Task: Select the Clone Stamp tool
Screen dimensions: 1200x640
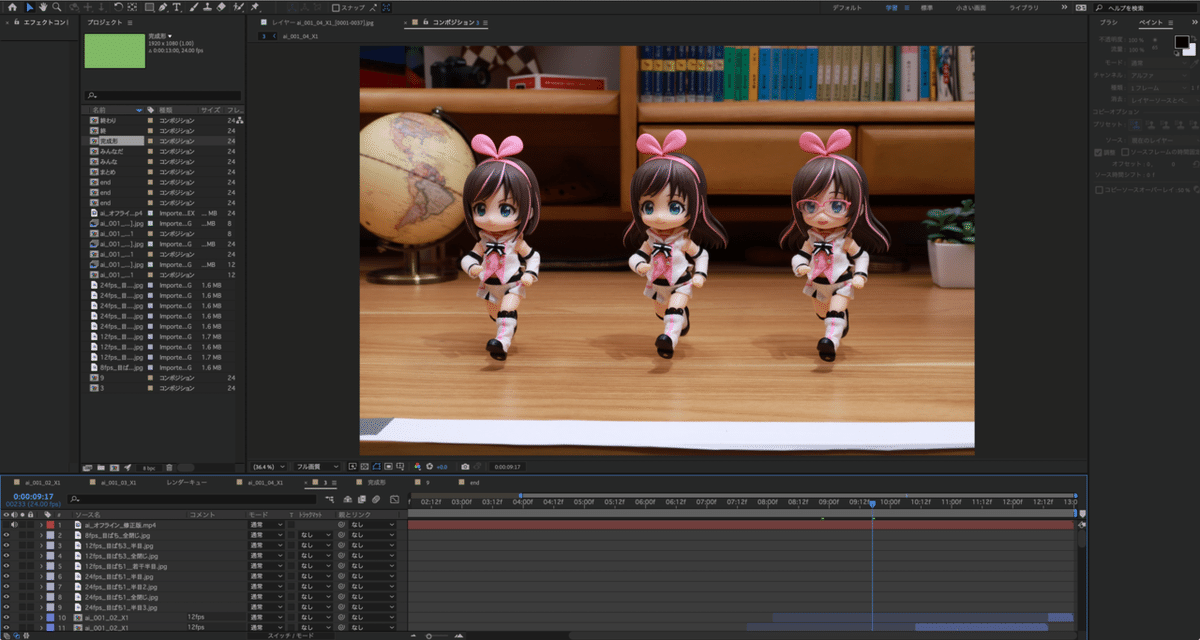Action: (x=208, y=7)
